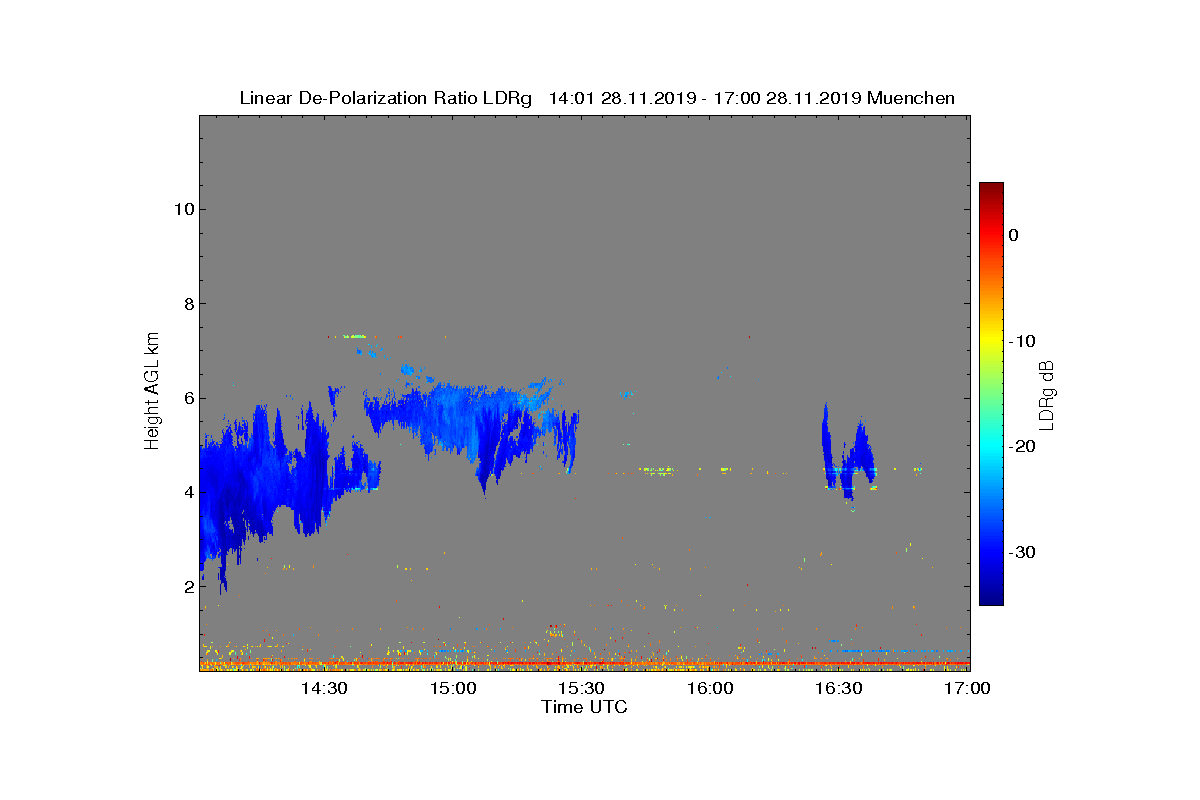Viewport: 1200px width, 800px height.
Task: Click the colorbar value label -30
Action: pyautogui.click(x=1021, y=553)
